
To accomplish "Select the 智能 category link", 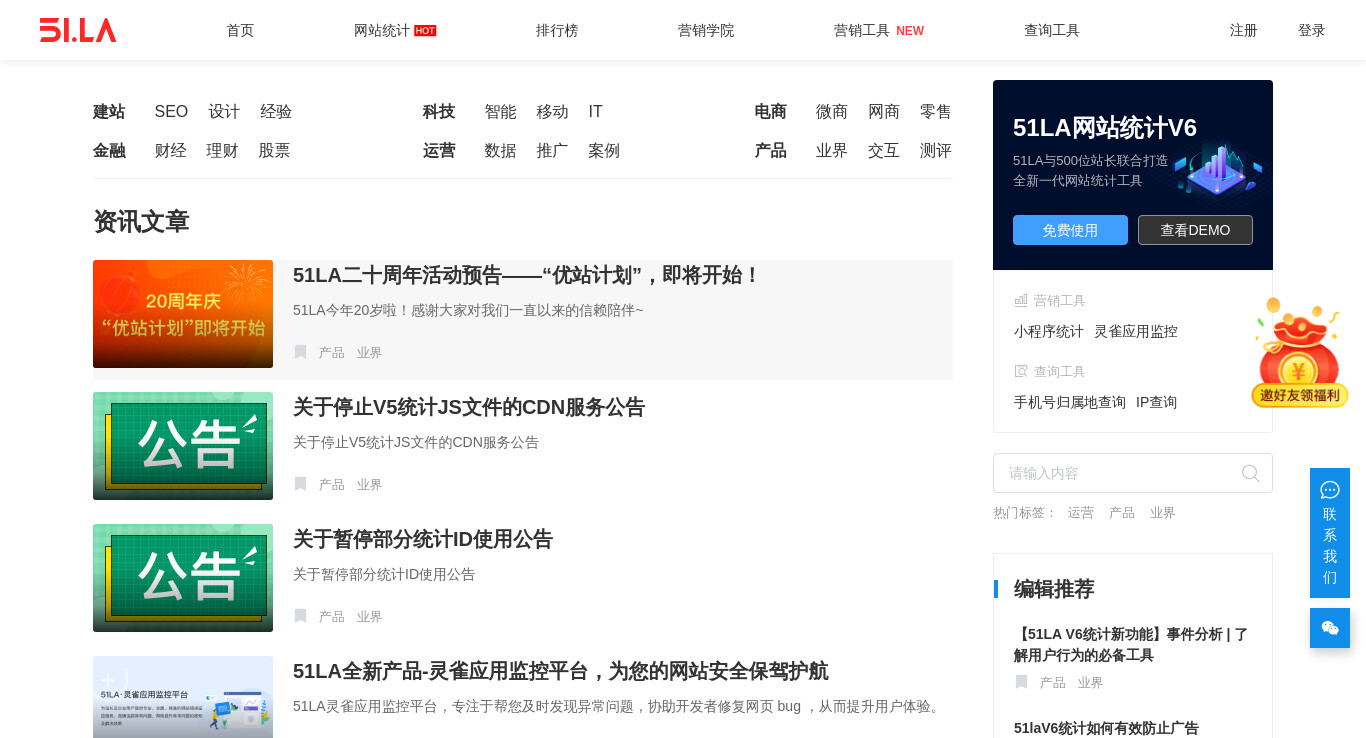I will pos(501,112).
